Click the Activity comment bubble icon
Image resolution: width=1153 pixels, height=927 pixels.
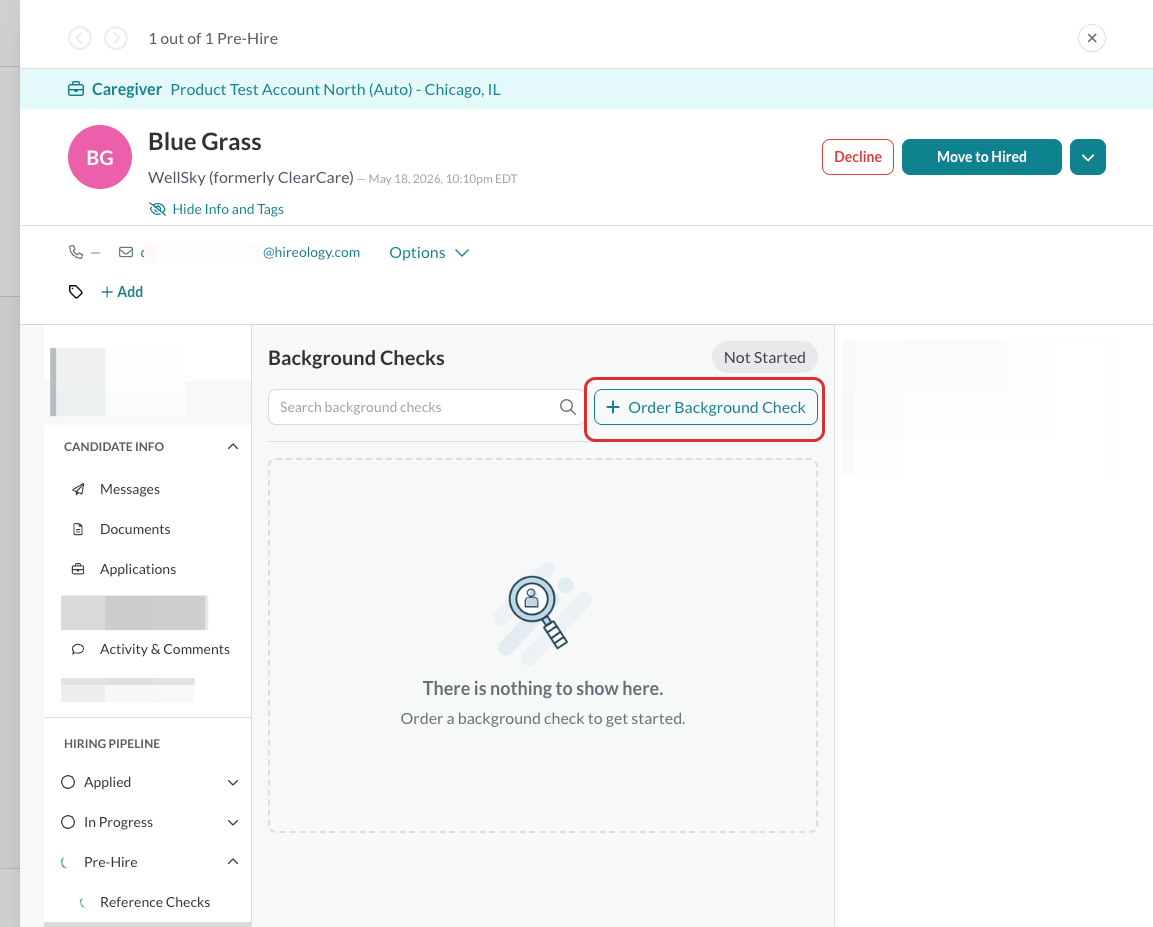78,649
